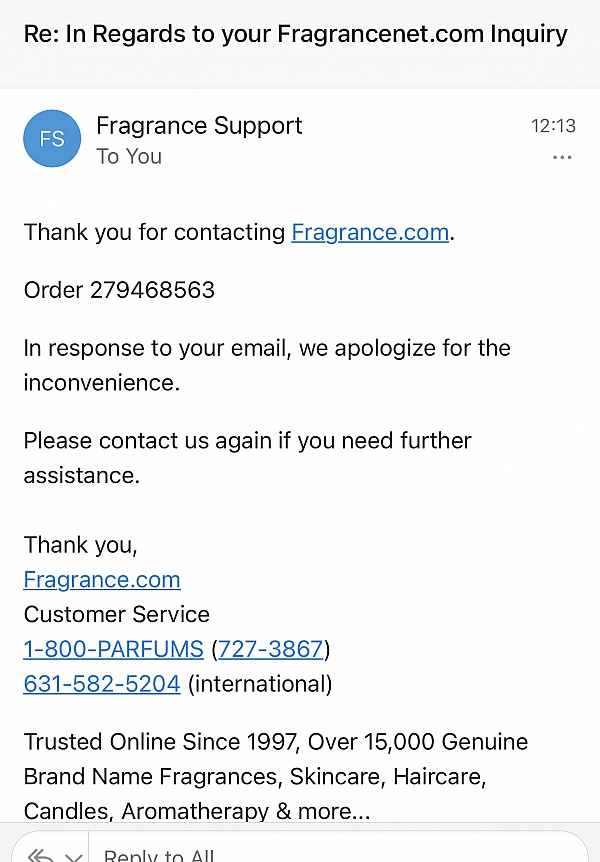Open the three-dot more options menu

pyautogui.click(x=562, y=158)
